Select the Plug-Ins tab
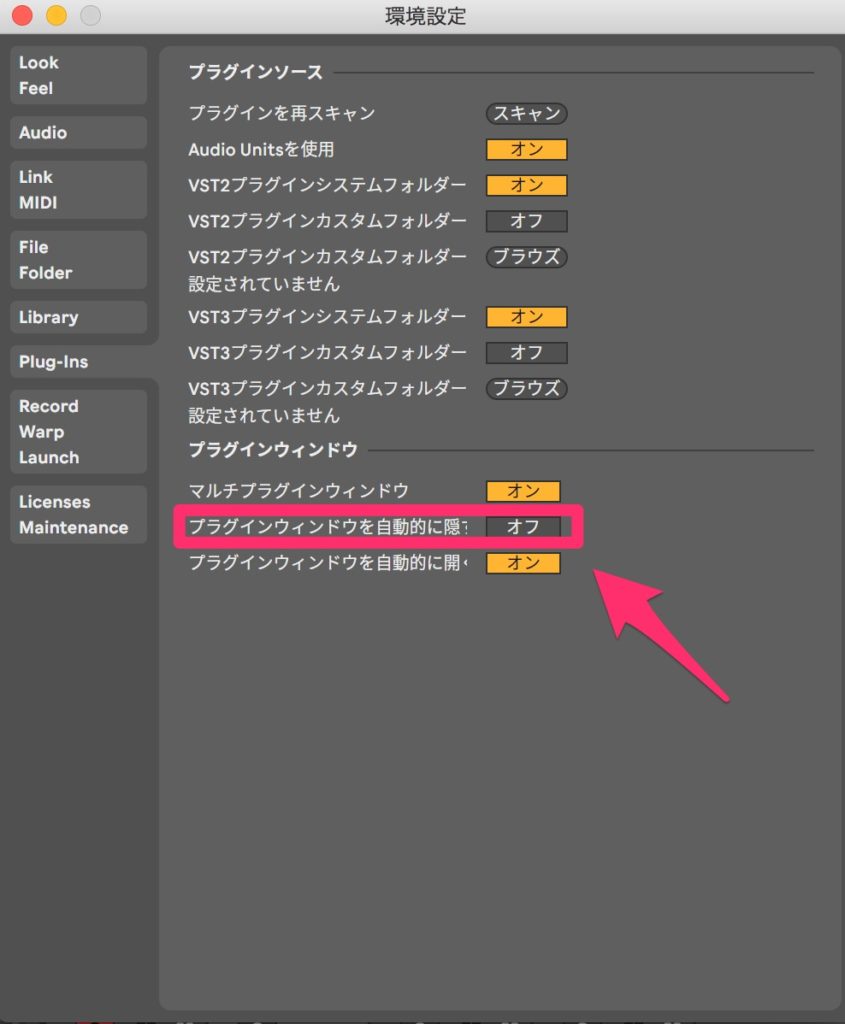Image resolution: width=845 pixels, height=1024 pixels. tap(78, 362)
